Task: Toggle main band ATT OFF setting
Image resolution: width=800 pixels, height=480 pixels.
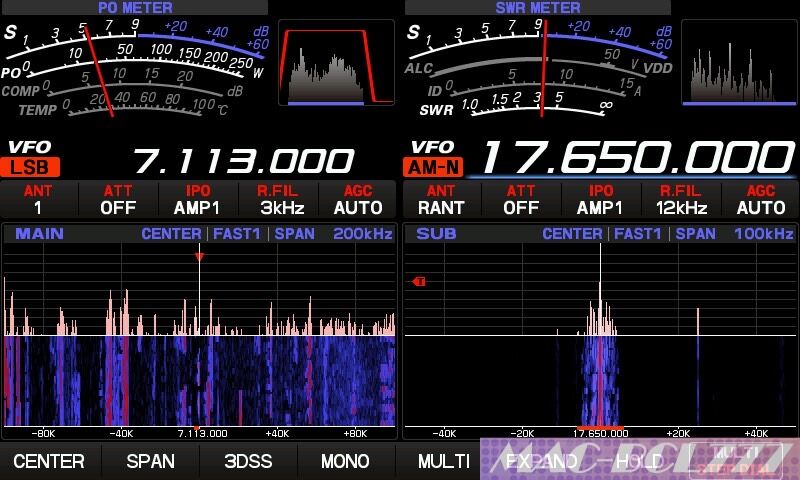Action: click(x=118, y=200)
